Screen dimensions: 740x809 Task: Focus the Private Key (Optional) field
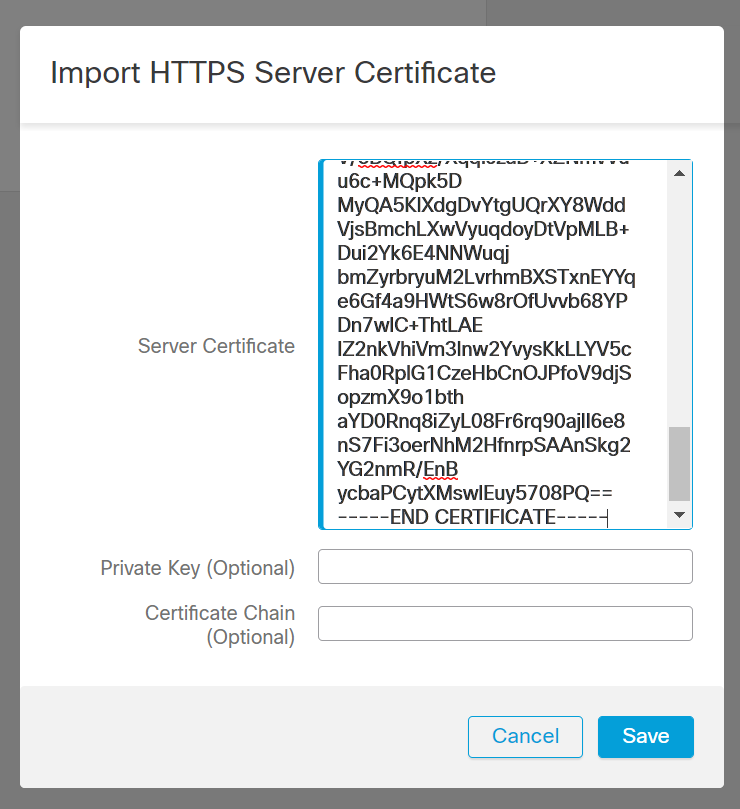point(505,566)
